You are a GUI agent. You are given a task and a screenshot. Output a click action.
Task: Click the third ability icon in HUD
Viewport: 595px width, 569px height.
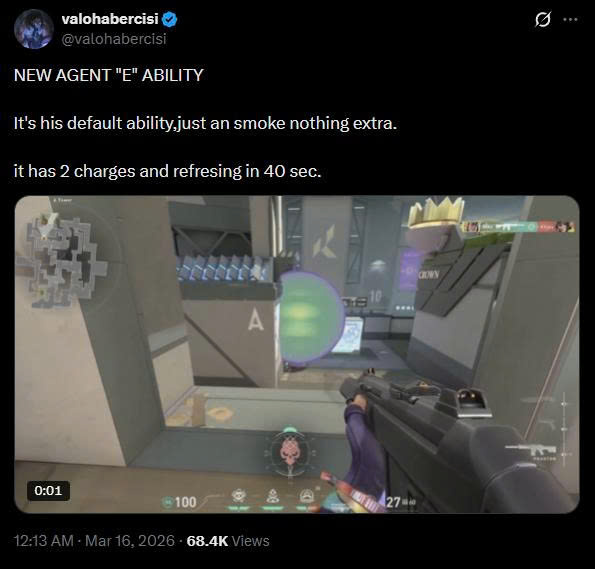point(307,497)
